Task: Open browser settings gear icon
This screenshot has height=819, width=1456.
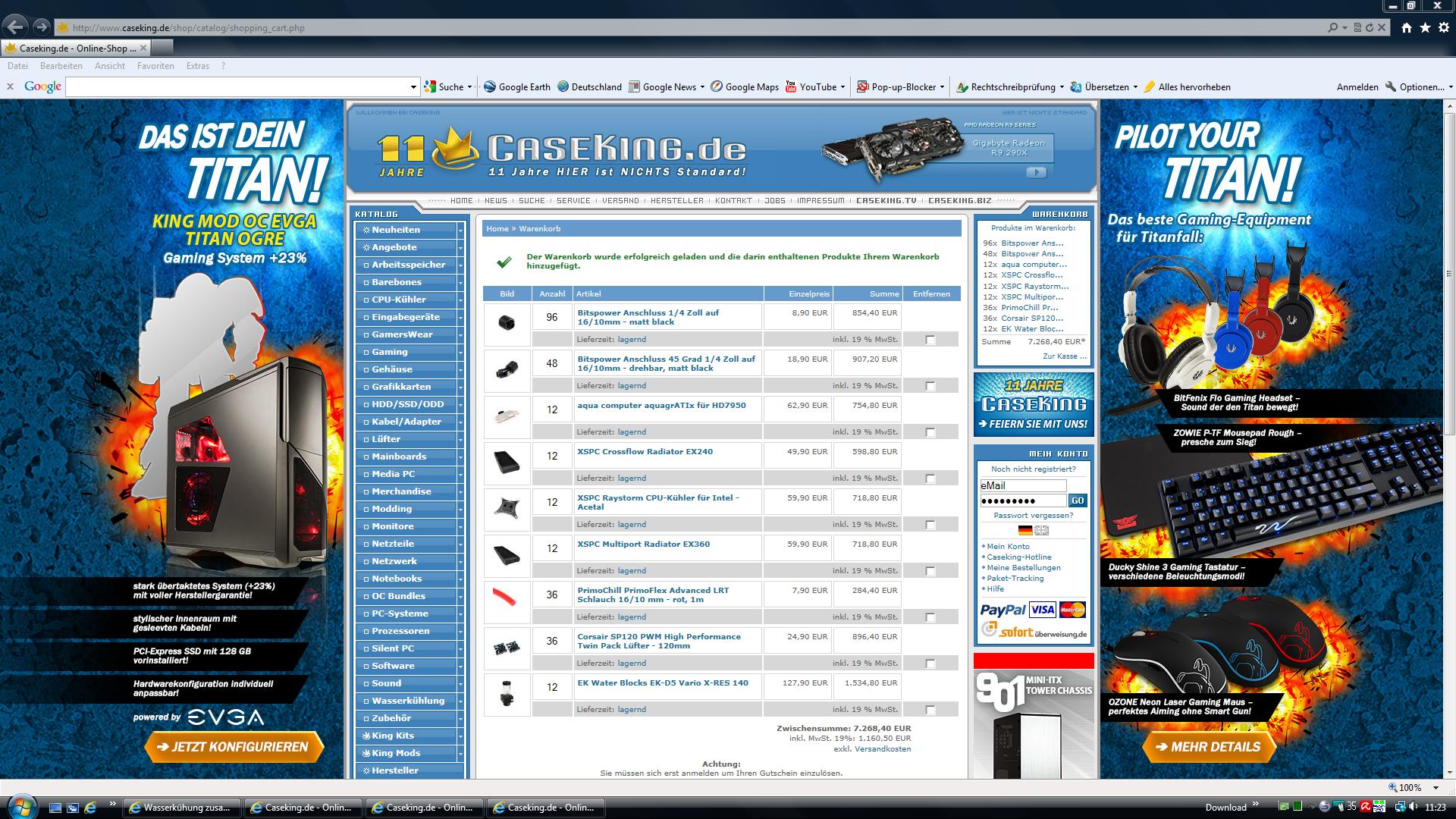Action: tap(1443, 27)
